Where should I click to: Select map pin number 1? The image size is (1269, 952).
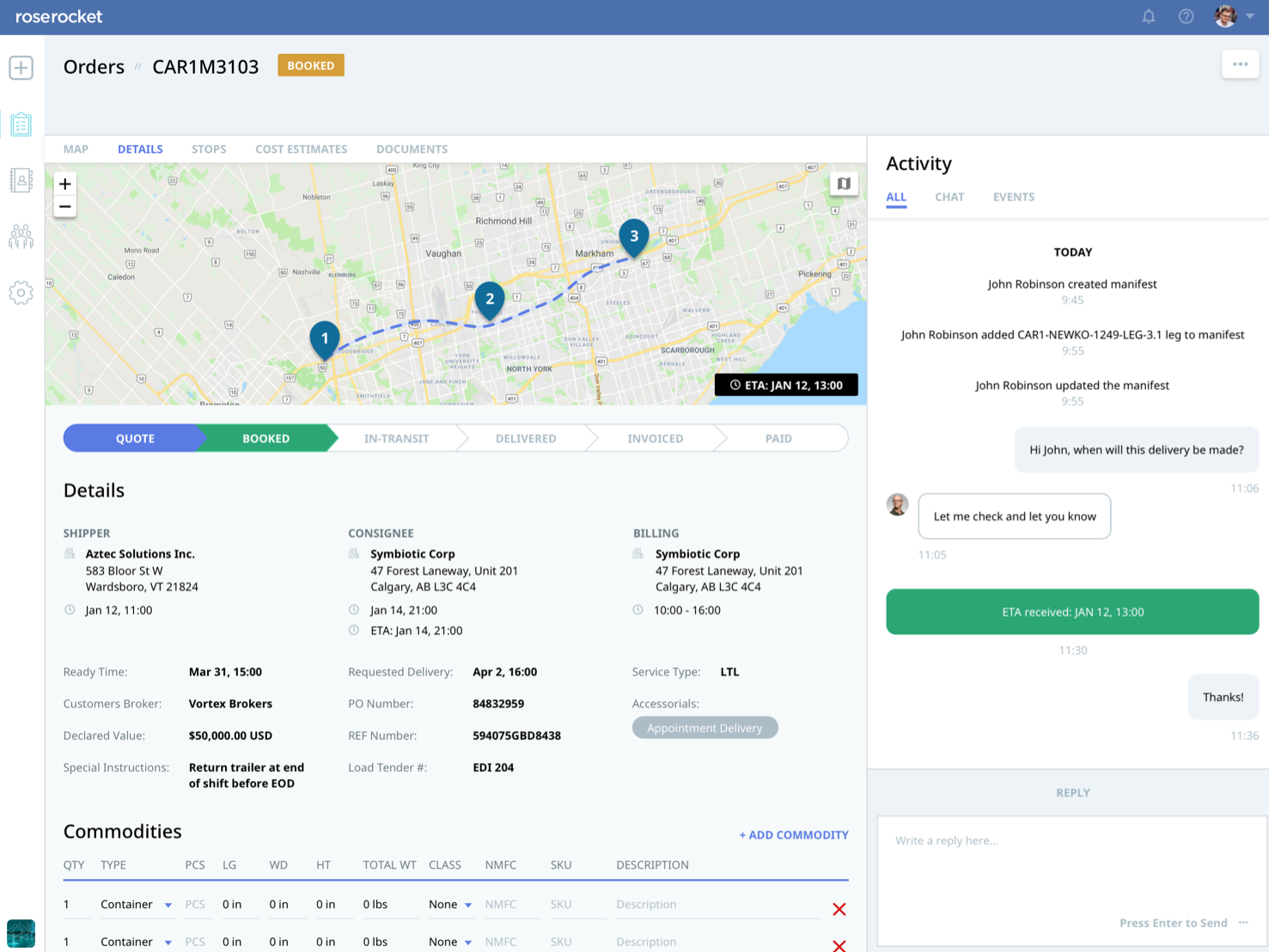click(325, 339)
